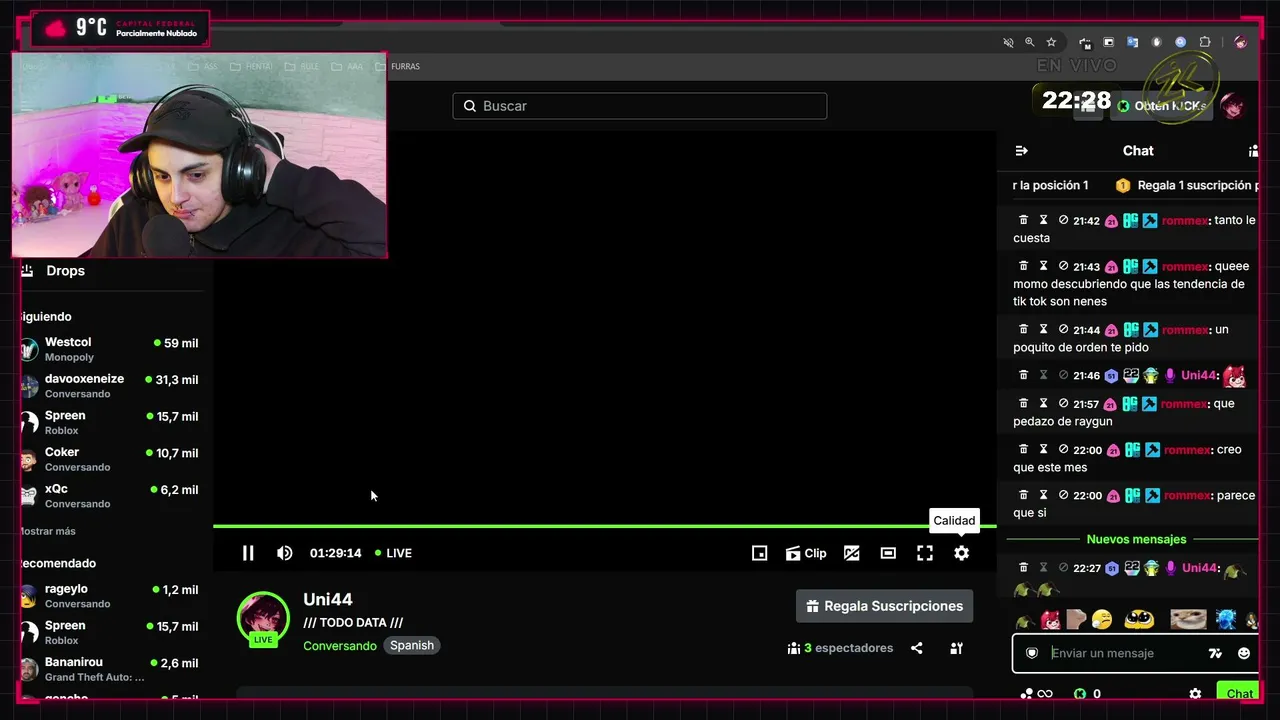Image resolution: width=1280 pixels, height=720 pixels.
Task: Delete rommex's 21:42 chat message
Action: [x=1023, y=220]
